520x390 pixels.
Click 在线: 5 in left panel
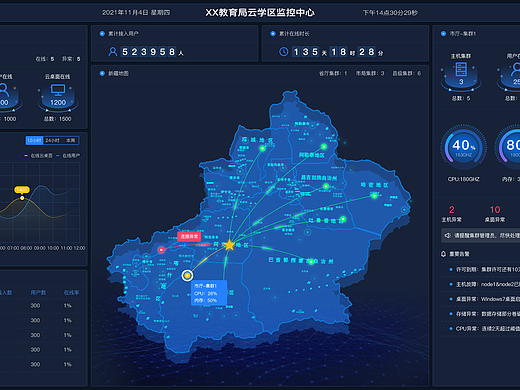pos(45,59)
